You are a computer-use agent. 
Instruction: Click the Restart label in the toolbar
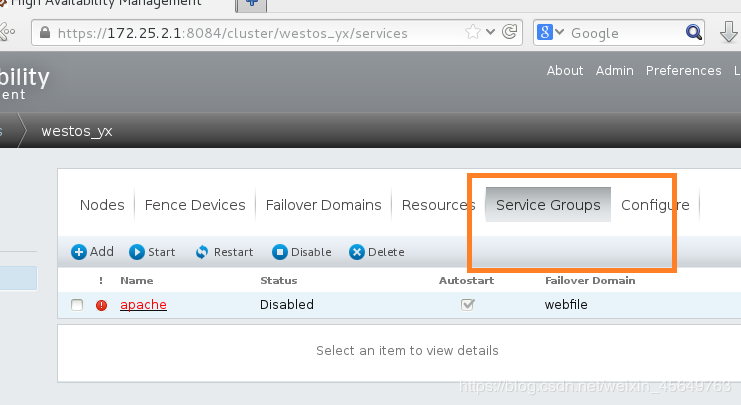(x=233, y=252)
